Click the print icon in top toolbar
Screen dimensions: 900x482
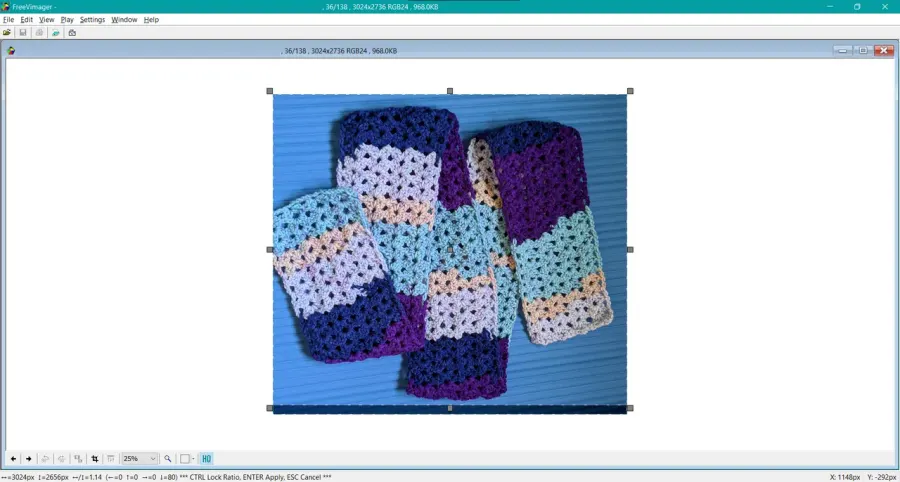[39, 33]
